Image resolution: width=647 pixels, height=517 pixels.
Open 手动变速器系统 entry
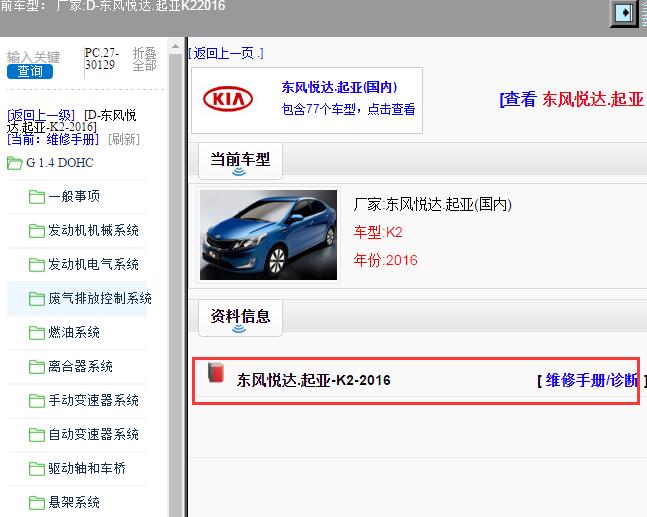(x=93, y=400)
